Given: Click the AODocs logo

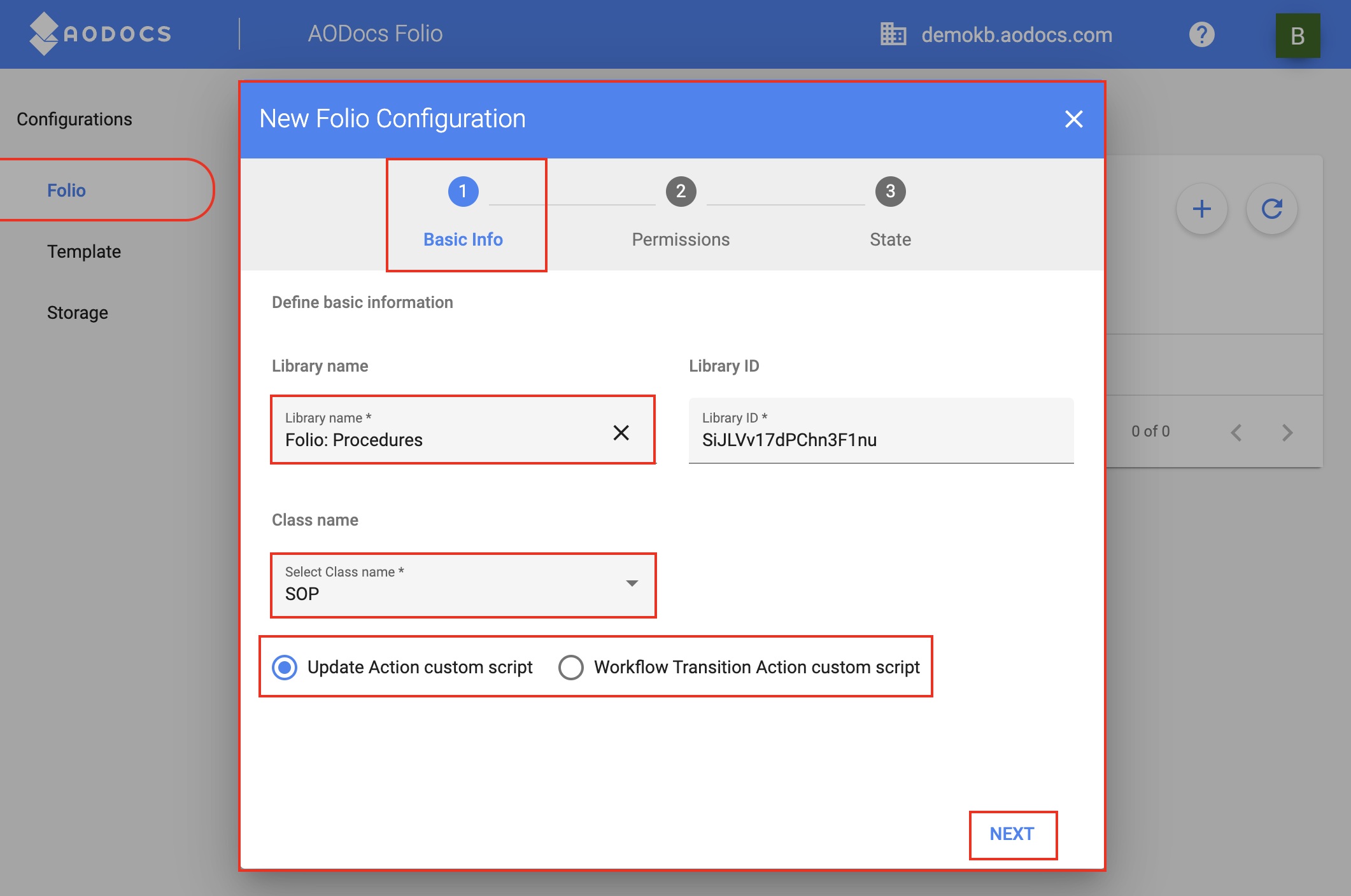Looking at the screenshot, I should coord(99,34).
